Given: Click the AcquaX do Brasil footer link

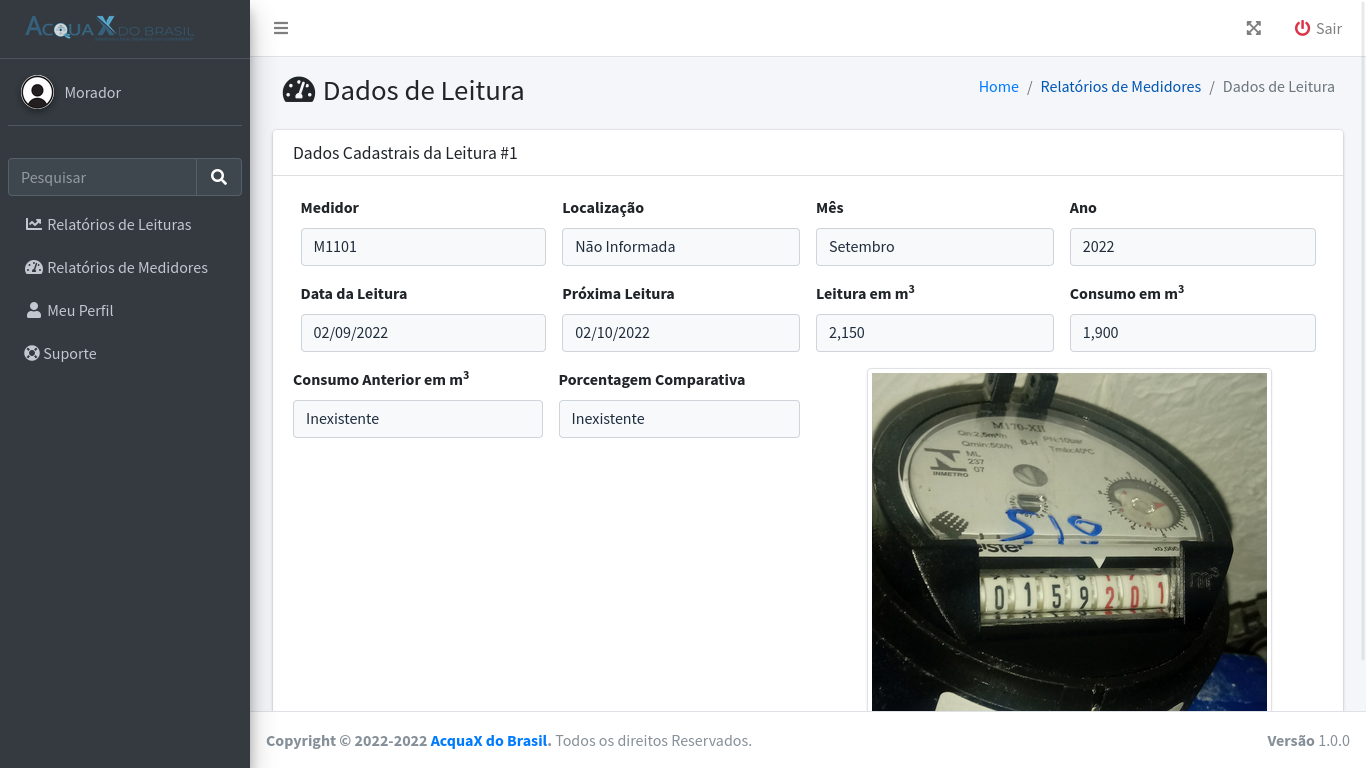Looking at the screenshot, I should point(490,740).
